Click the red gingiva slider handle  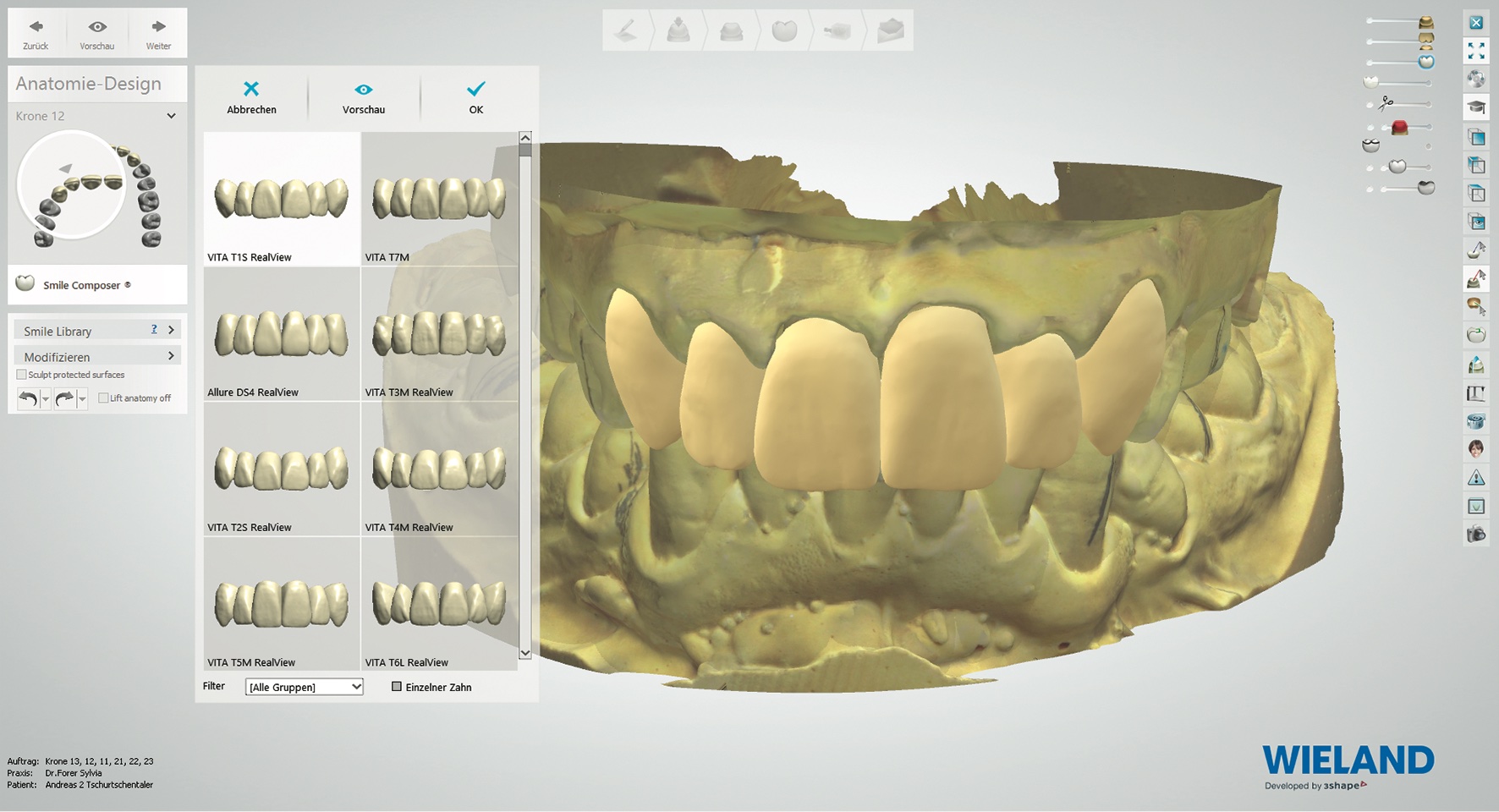(1399, 128)
